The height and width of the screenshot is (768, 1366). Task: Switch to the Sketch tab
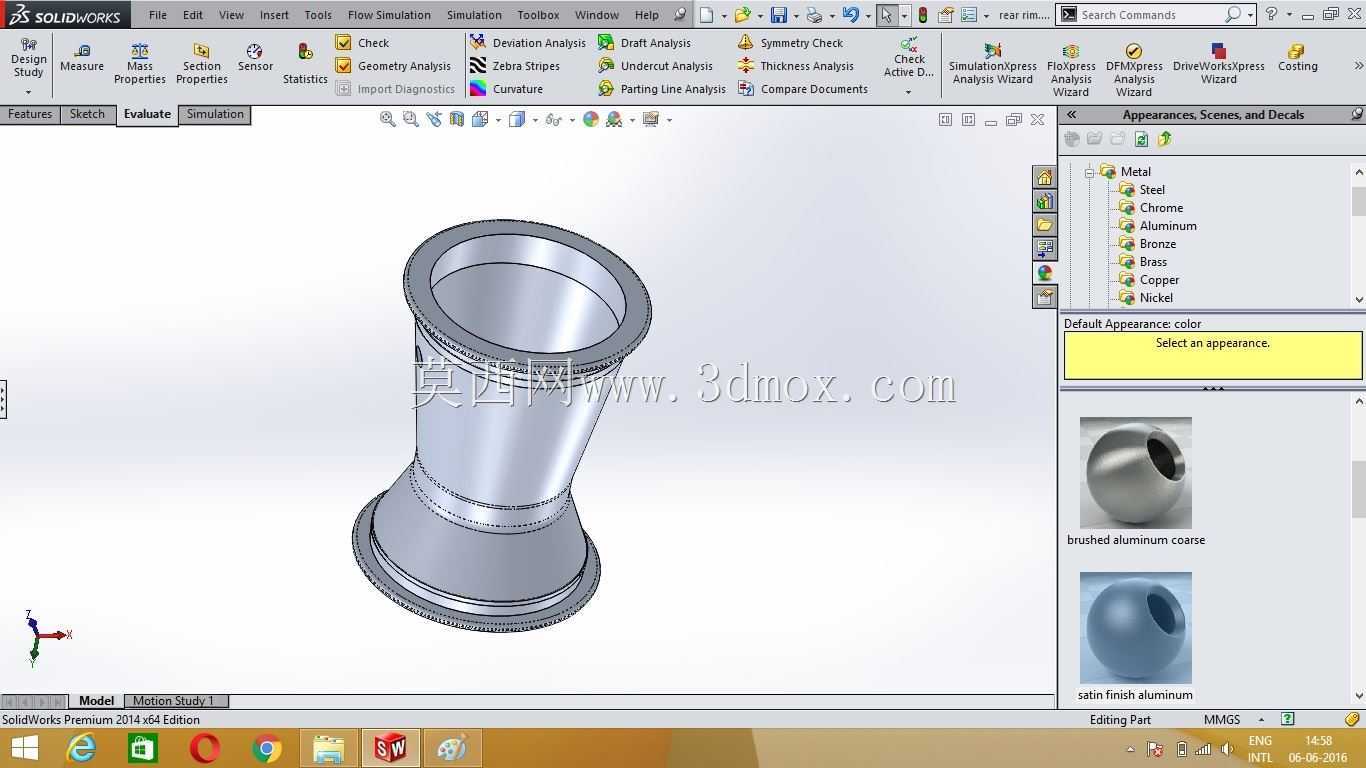point(87,114)
